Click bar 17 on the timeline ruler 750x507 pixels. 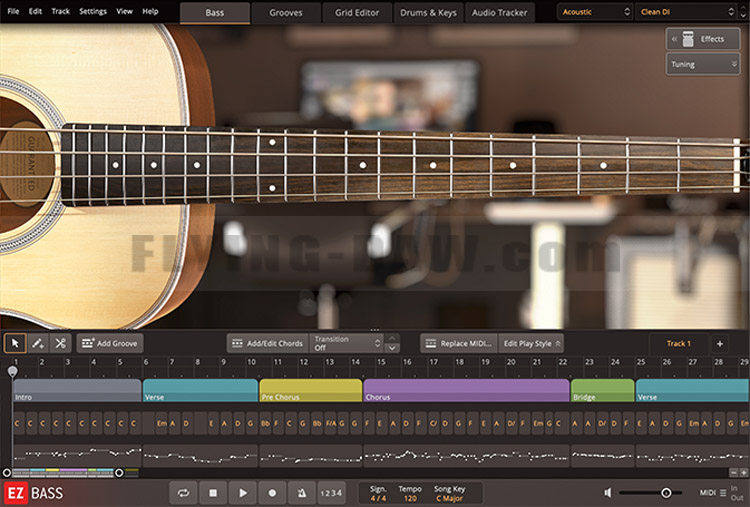(x=433, y=362)
